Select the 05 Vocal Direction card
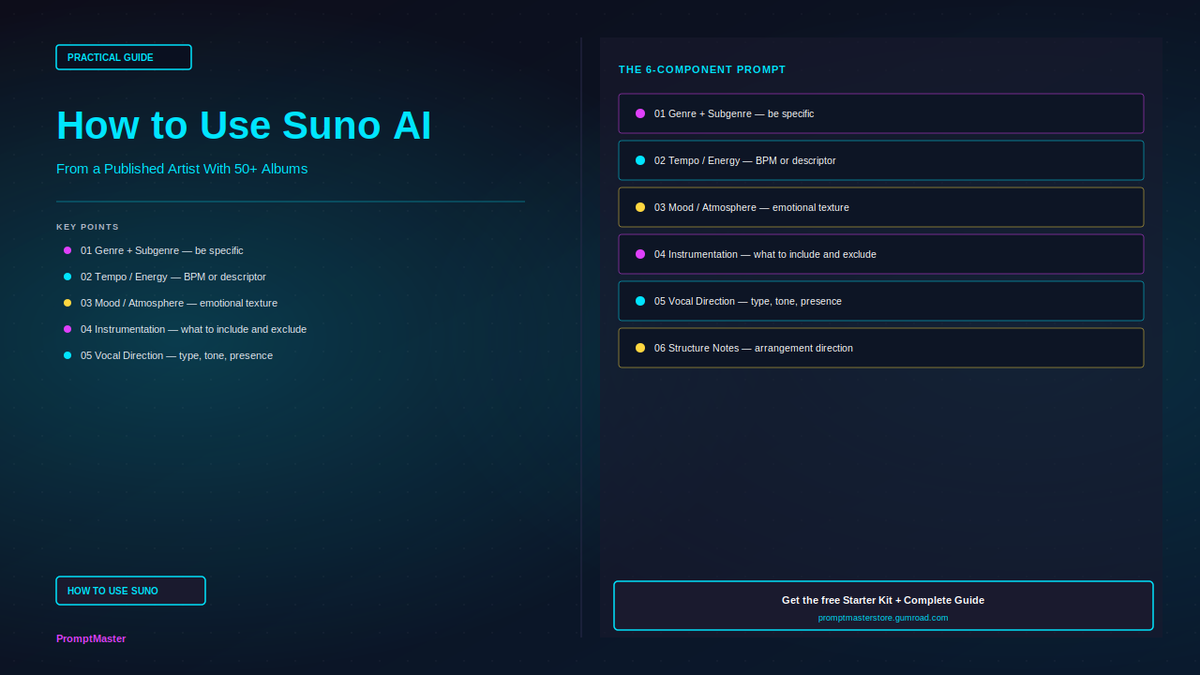The image size is (1200, 675). [881, 301]
